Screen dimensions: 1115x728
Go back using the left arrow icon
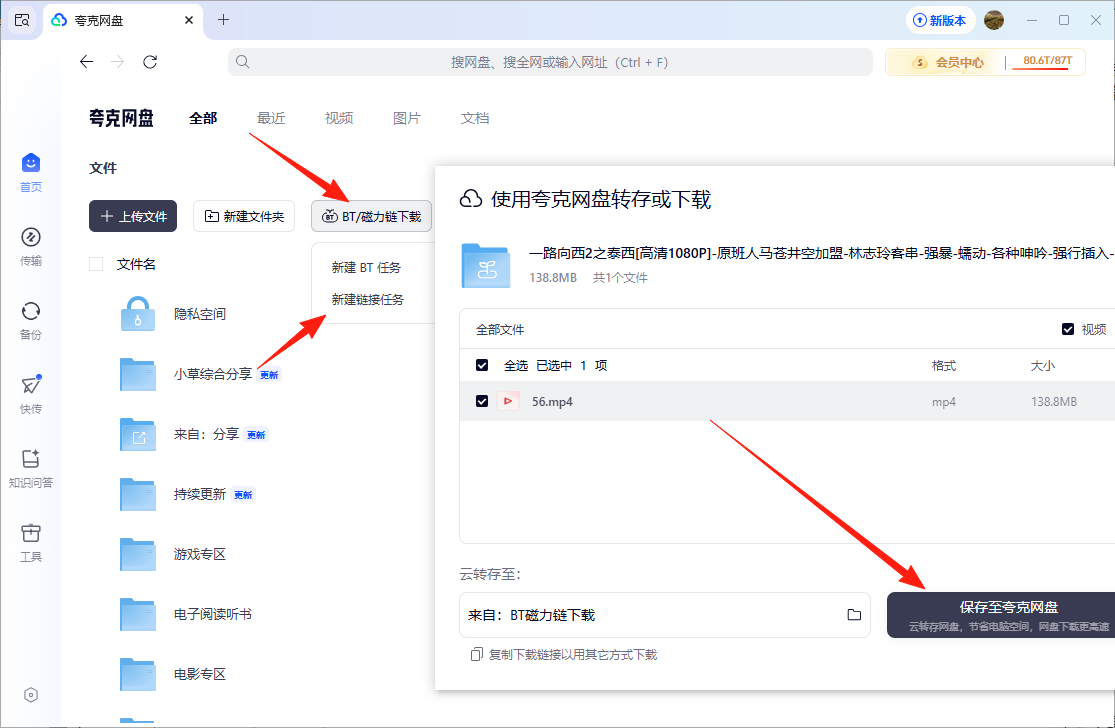coord(86,62)
